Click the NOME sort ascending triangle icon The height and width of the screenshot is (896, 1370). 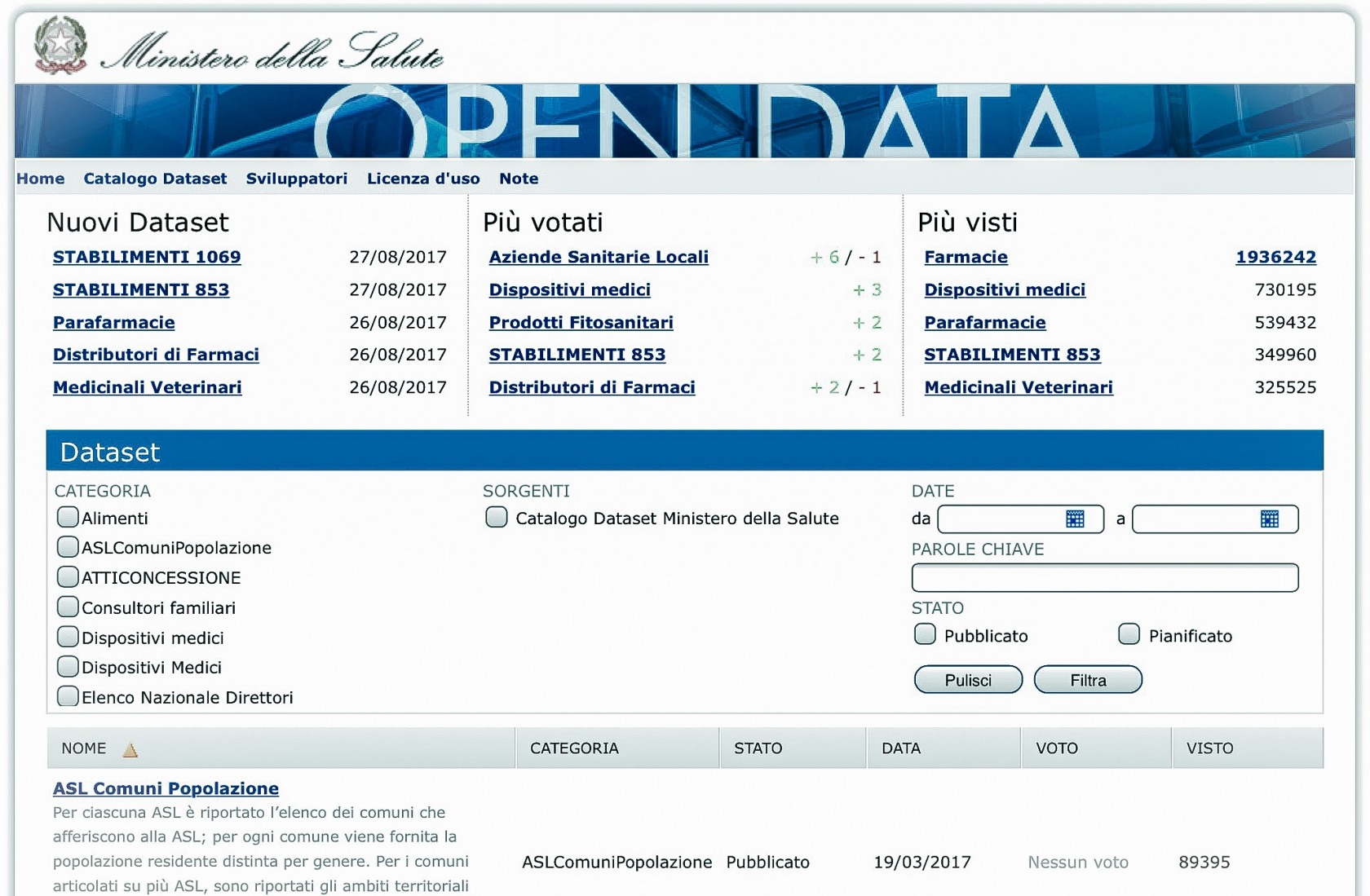pos(130,750)
